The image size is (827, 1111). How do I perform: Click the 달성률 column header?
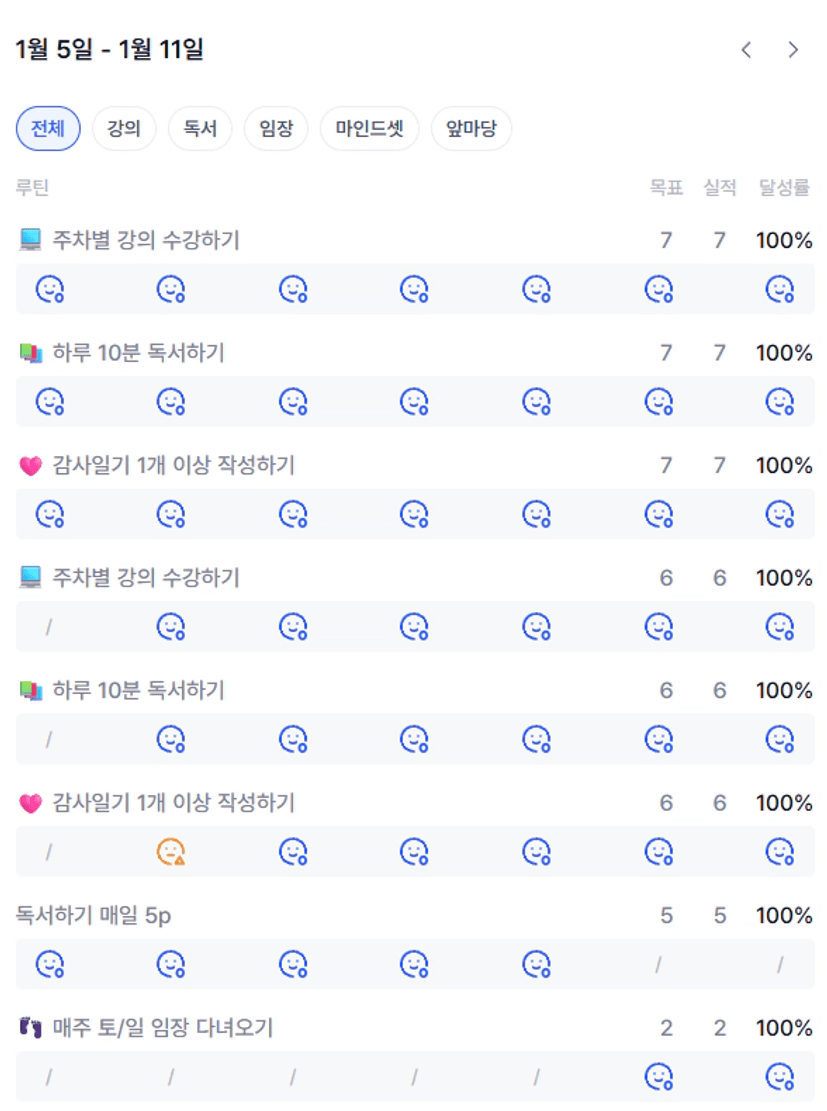point(784,187)
